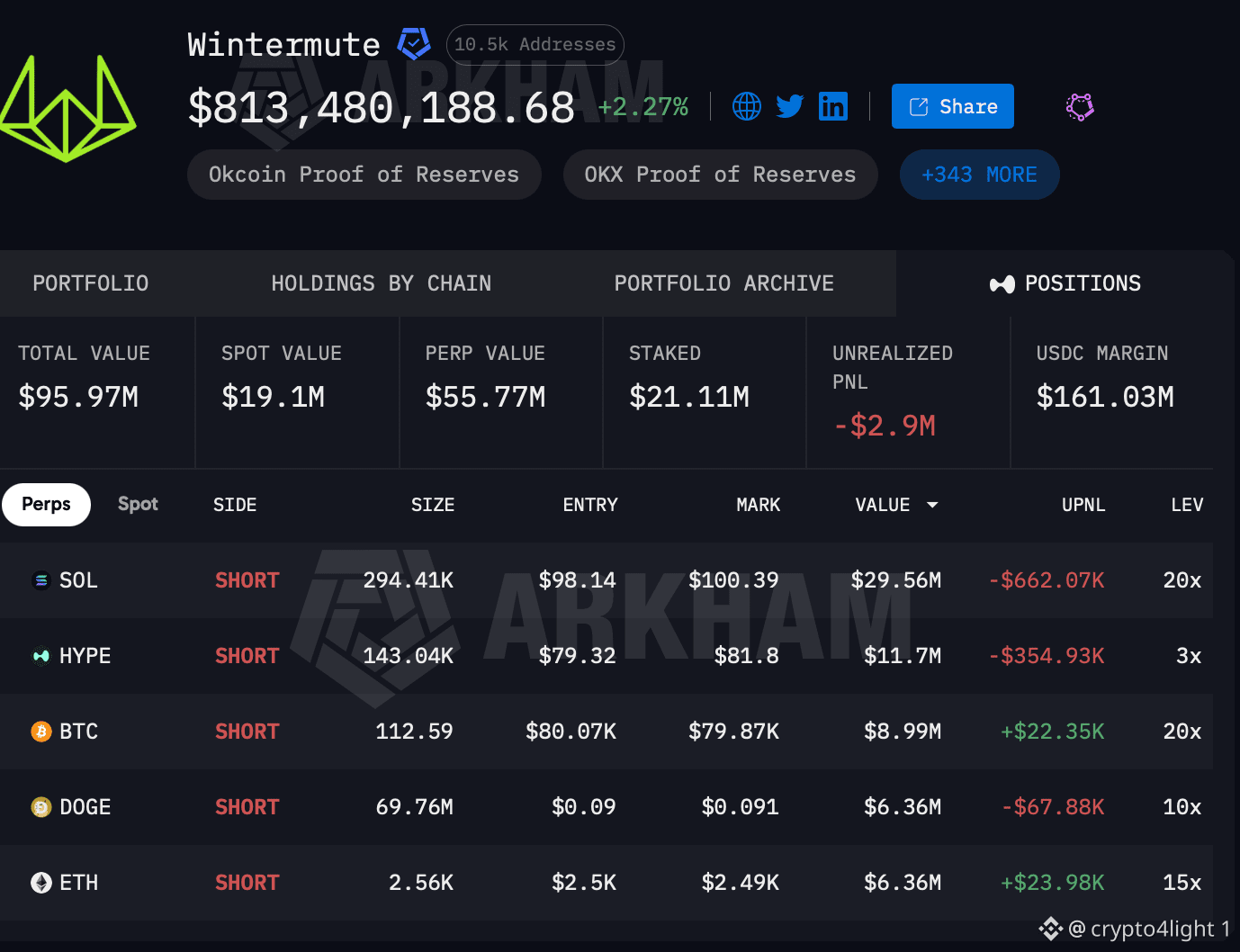Select the POSITIONS tab
Image resolution: width=1240 pixels, height=952 pixels.
click(1065, 283)
